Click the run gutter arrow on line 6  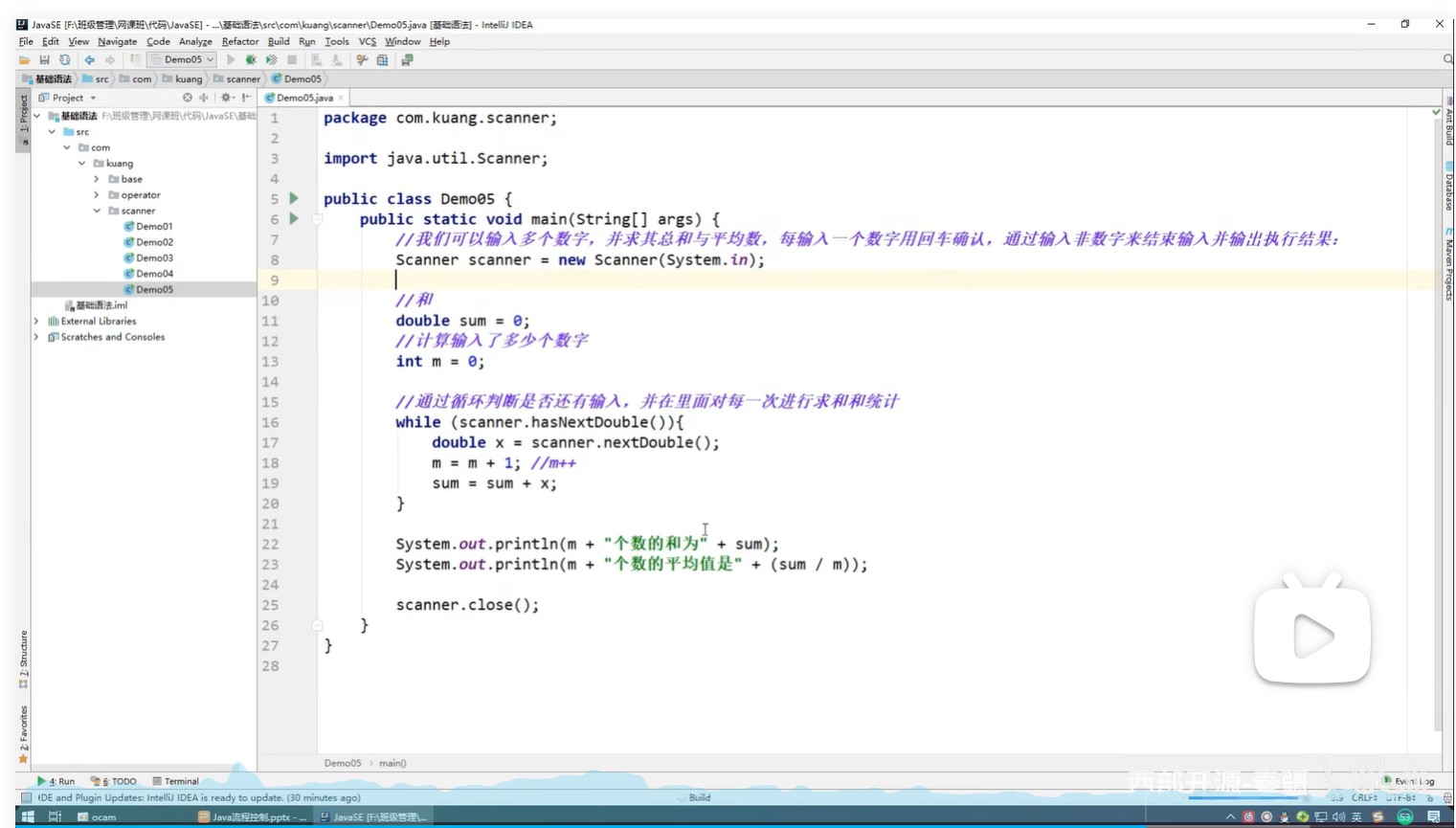(x=294, y=219)
